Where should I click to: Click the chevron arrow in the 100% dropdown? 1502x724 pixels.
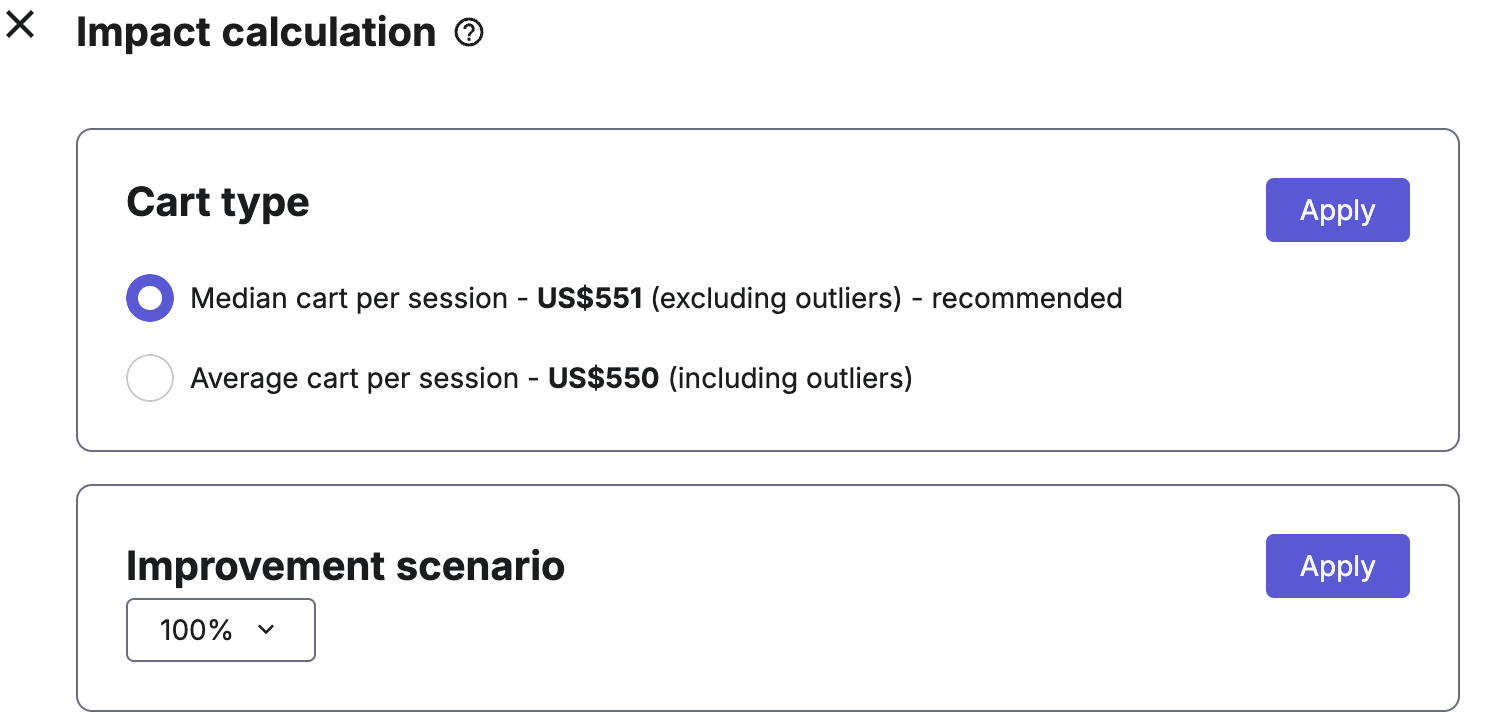click(266, 630)
